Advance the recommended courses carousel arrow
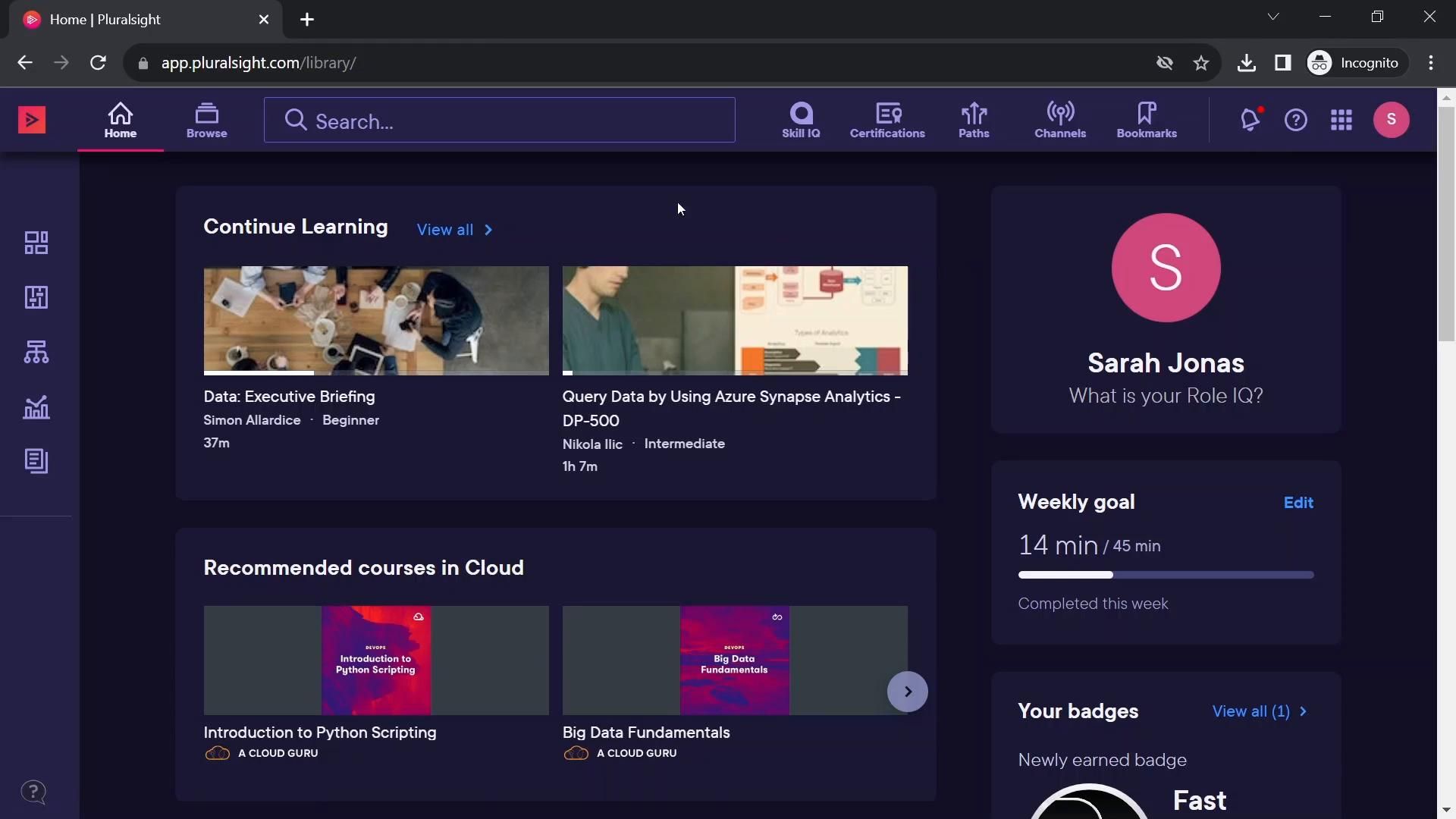This screenshot has width=1456, height=819. pos(908,692)
